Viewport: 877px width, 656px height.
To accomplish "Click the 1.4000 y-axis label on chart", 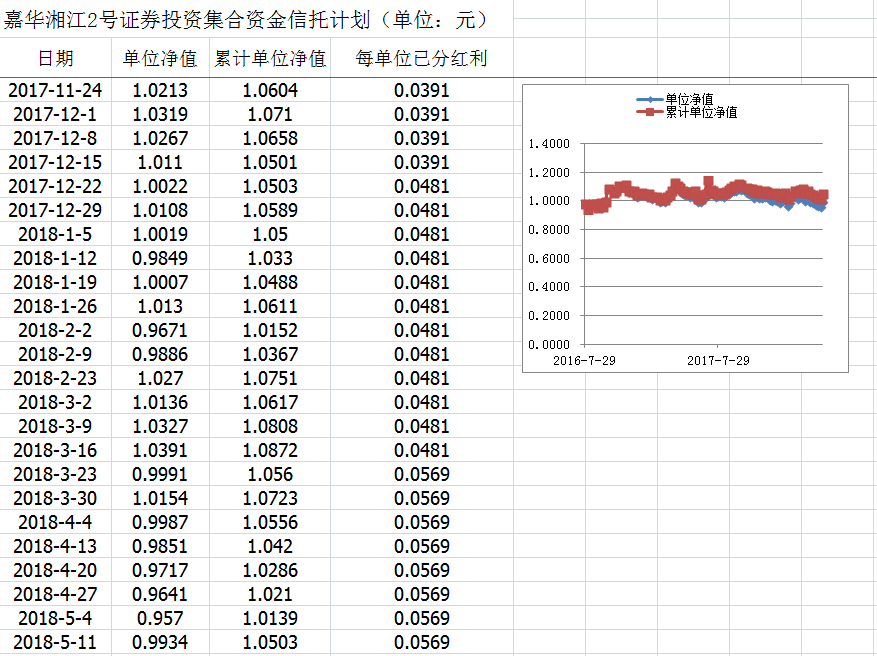I will pyautogui.click(x=547, y=144).
